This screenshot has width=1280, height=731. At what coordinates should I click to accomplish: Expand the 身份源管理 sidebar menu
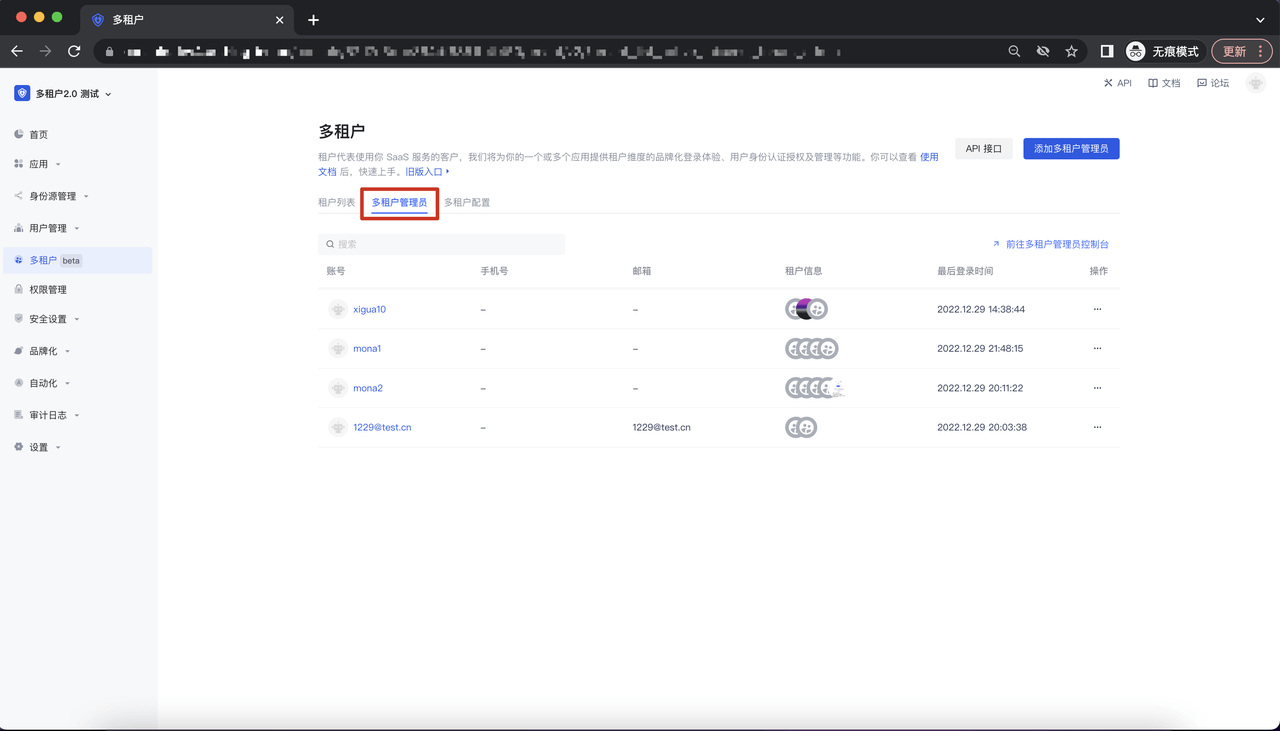point(58,196)
